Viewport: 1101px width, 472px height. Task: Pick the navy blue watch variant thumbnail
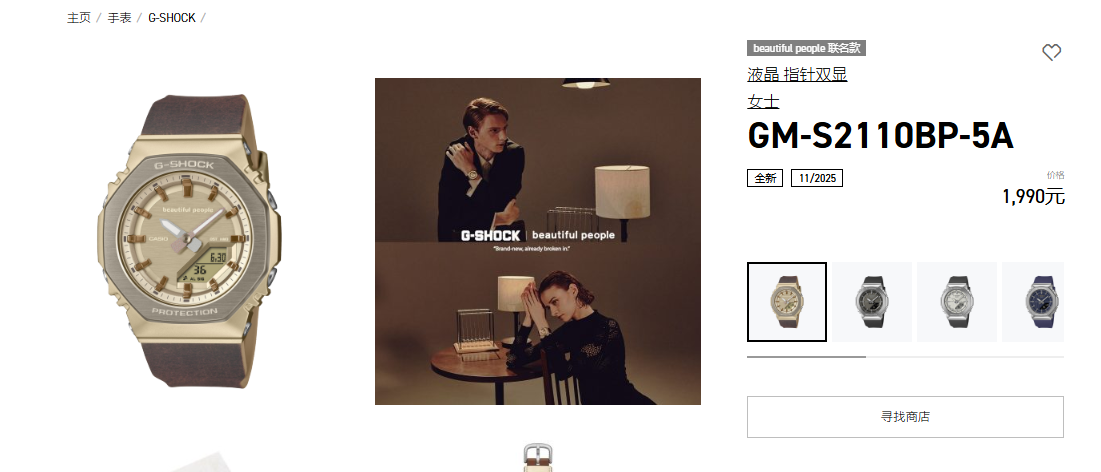pos(1033,302)
